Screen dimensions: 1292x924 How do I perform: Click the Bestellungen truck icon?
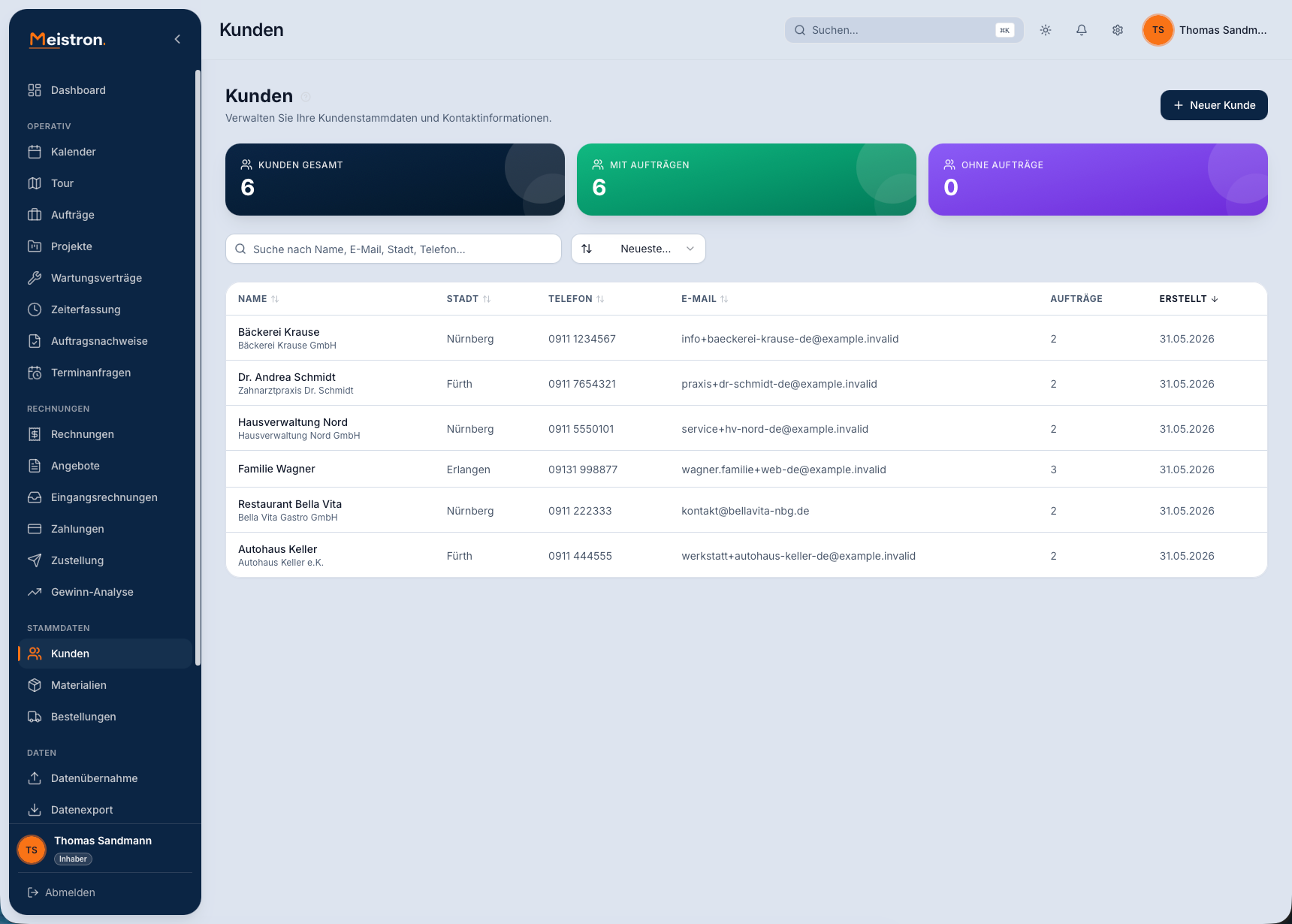pyautogui.click(x=35, y=717)
